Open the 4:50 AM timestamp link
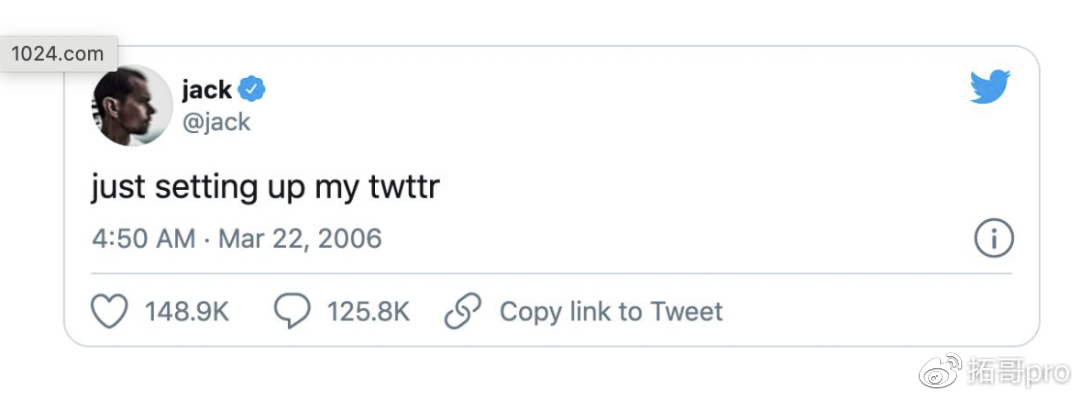Image resolution: width=1080 pixels, height=400 pixels. [143, 239]
